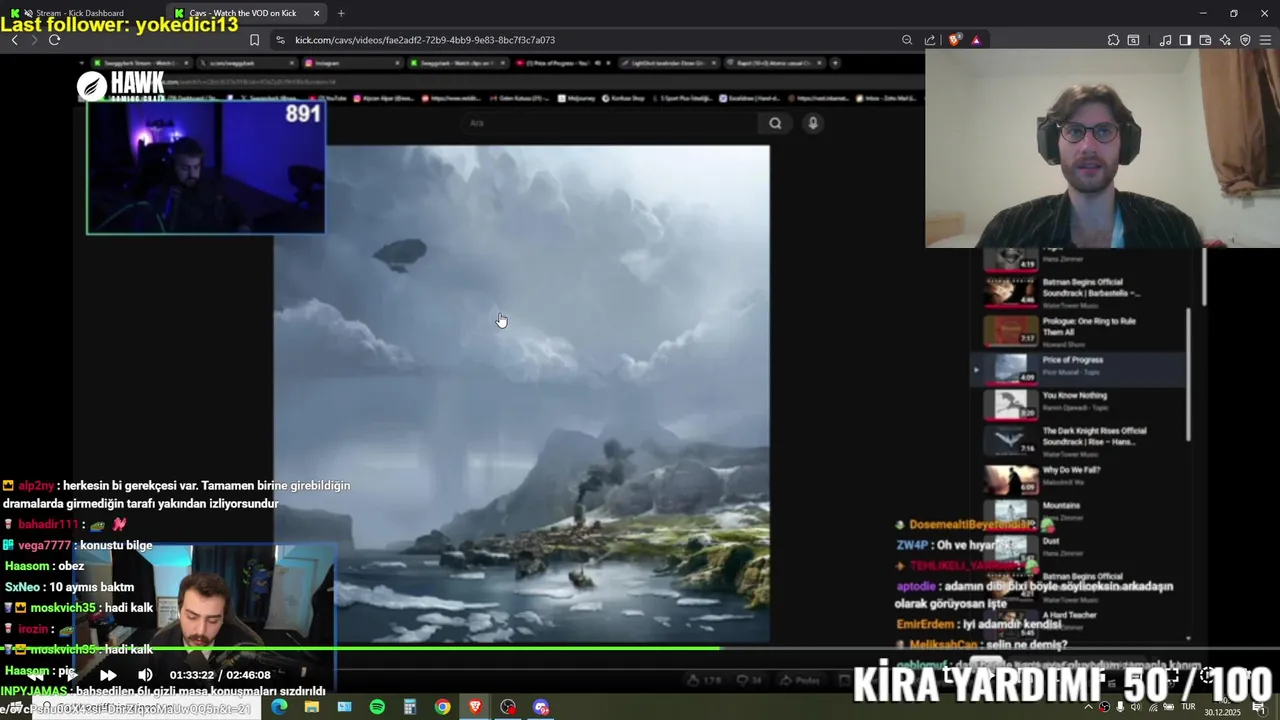The width and height of the screenshot is (1280, 720).
Task: Click the YouTube voice search microphone
Action: coord(813,123)
